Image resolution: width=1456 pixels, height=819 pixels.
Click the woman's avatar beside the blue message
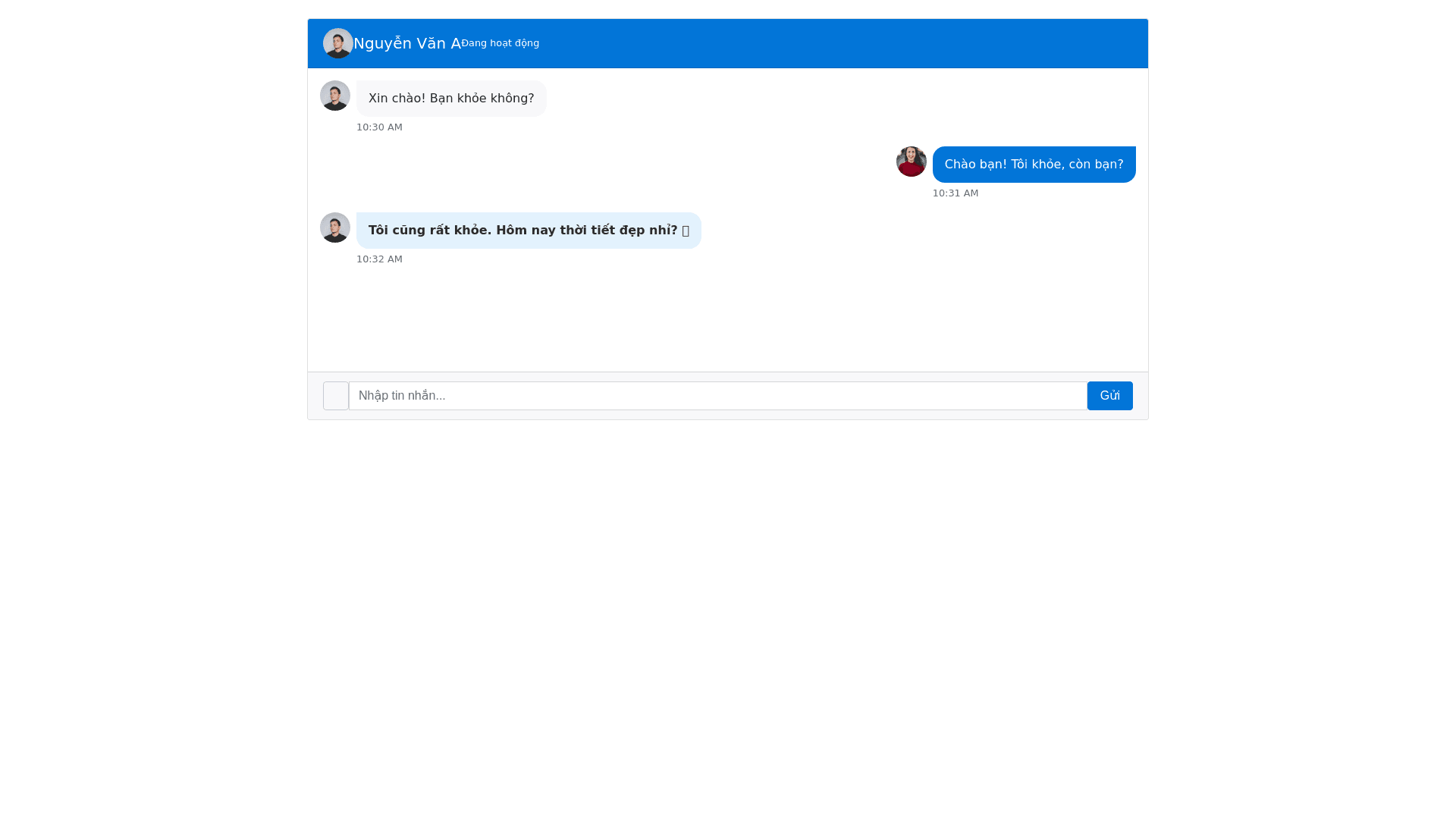tap(911, 162)
